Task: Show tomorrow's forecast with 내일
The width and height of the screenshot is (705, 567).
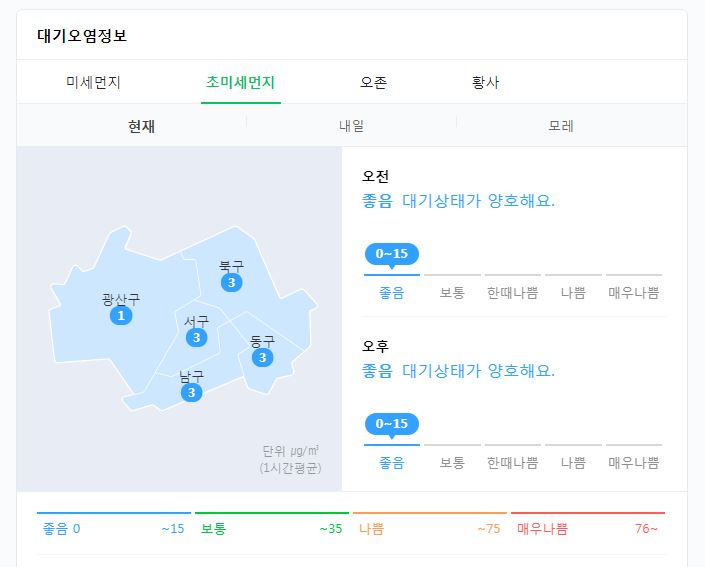Action: (x=351, y=126)
